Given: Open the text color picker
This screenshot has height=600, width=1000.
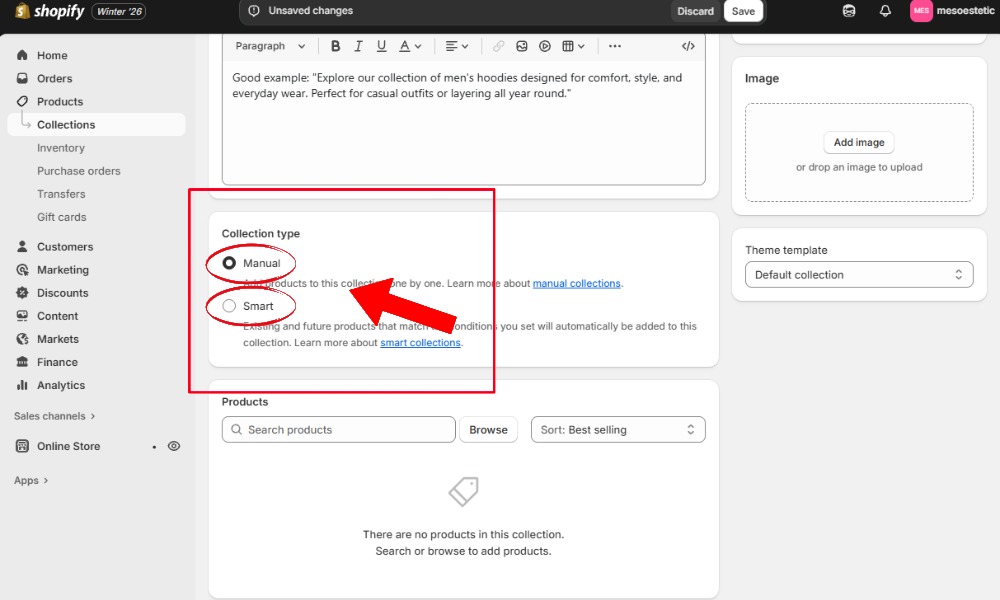Looking at the screenshot, I should click(x=410, y=46).
